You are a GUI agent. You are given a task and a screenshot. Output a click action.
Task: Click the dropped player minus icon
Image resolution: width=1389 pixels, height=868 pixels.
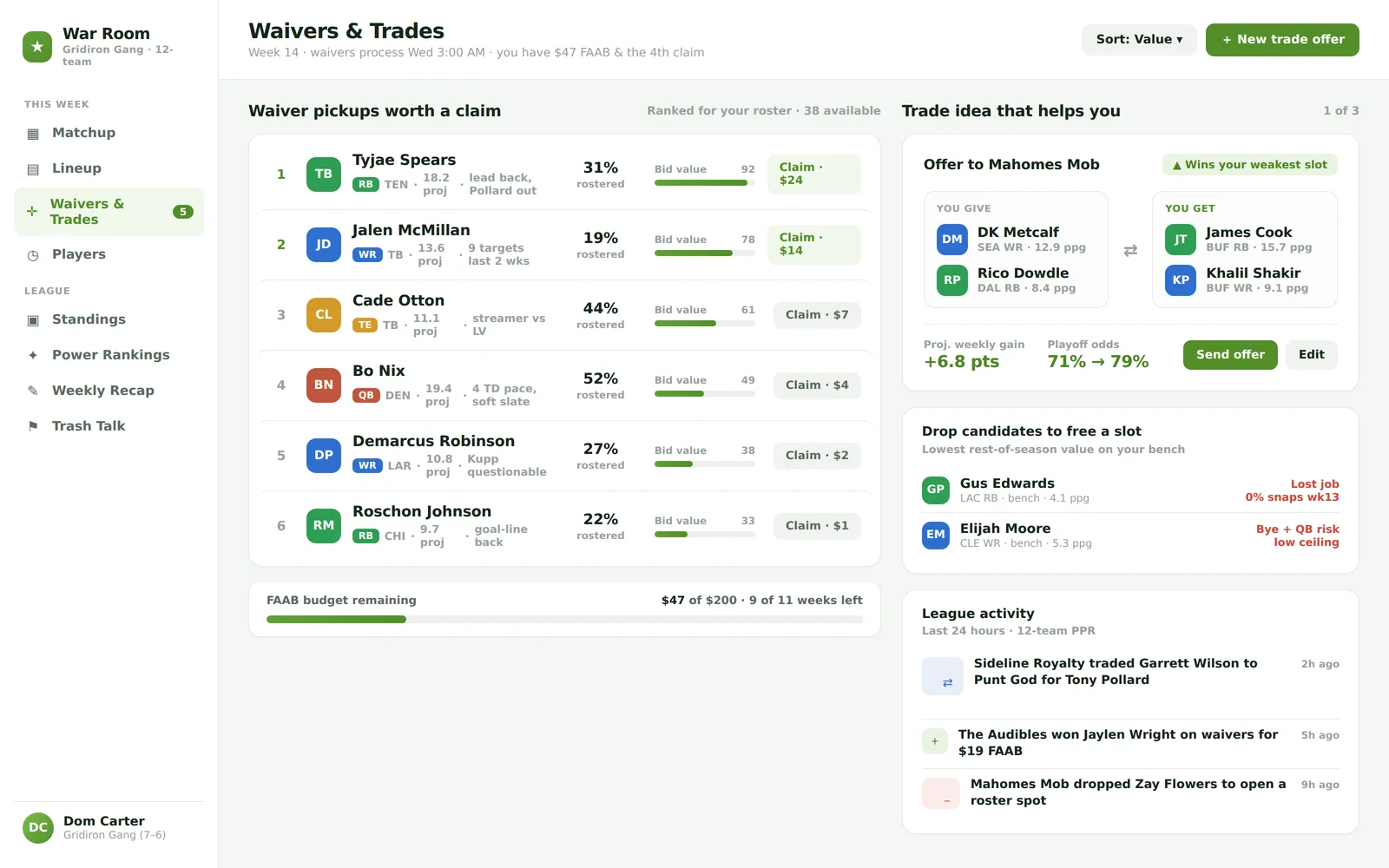[941, 793]
